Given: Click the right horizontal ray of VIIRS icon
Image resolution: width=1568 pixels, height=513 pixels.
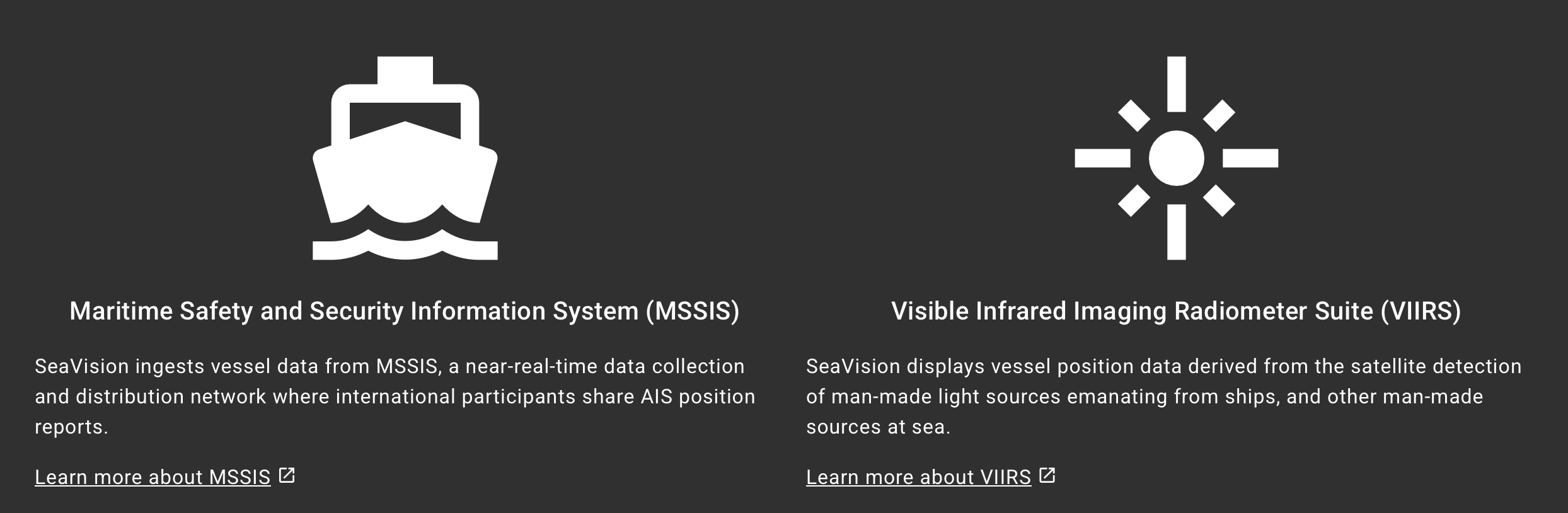Looking at the screenshot, I should click(x=1250, y=158).
